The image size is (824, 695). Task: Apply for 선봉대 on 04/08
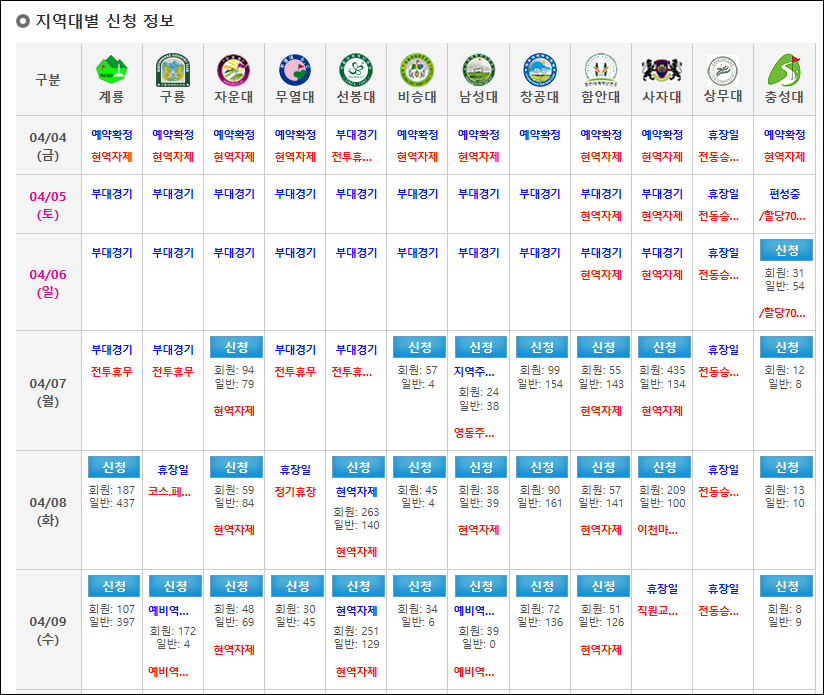[x=358, y=466]
